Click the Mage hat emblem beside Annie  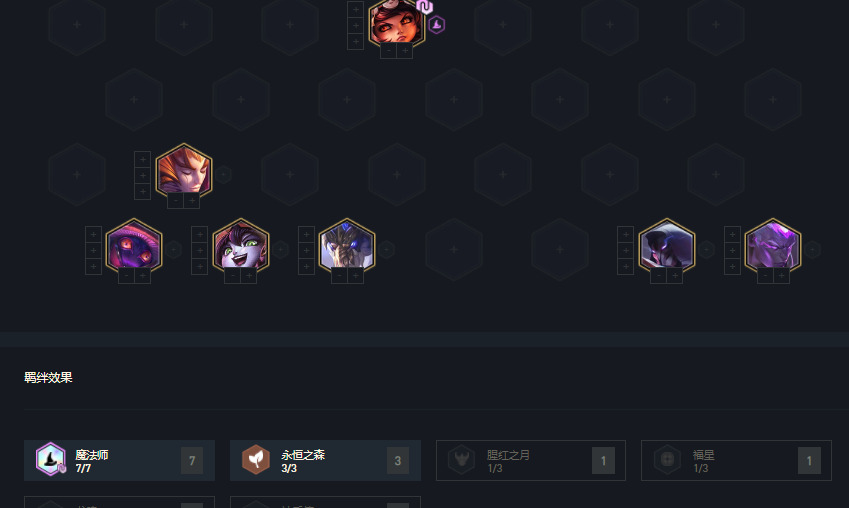[x=436, y=25]
